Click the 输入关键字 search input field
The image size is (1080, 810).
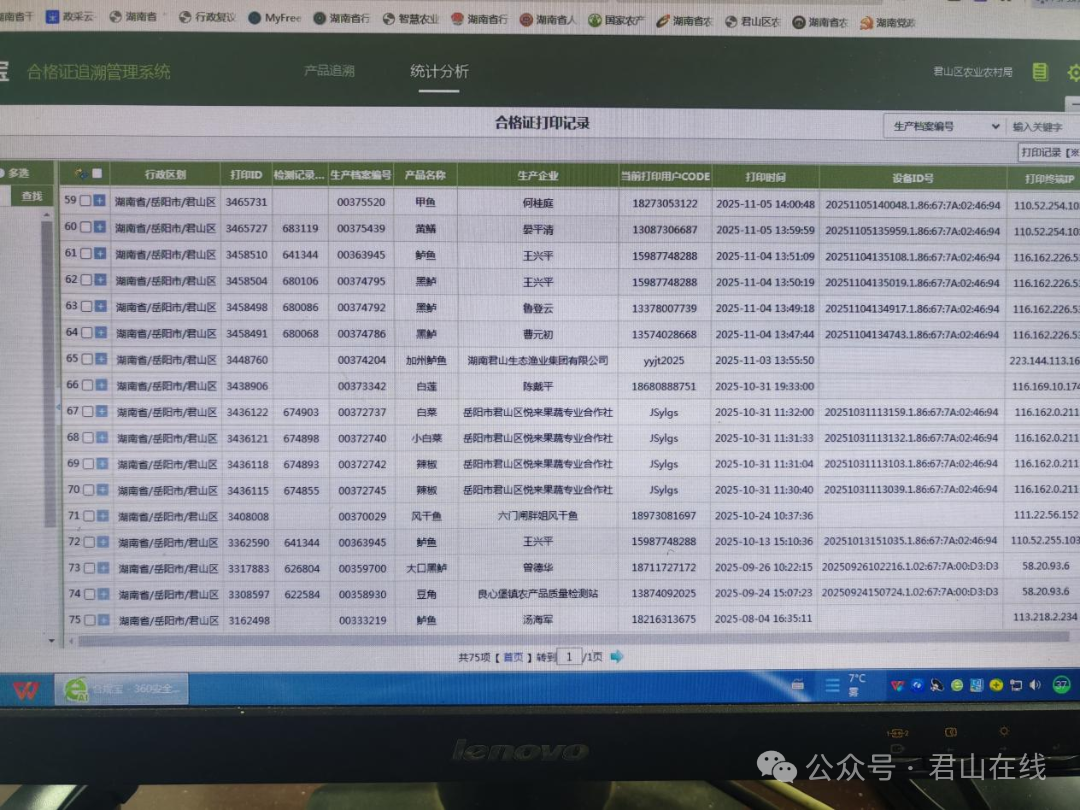tap(1043, 127)
